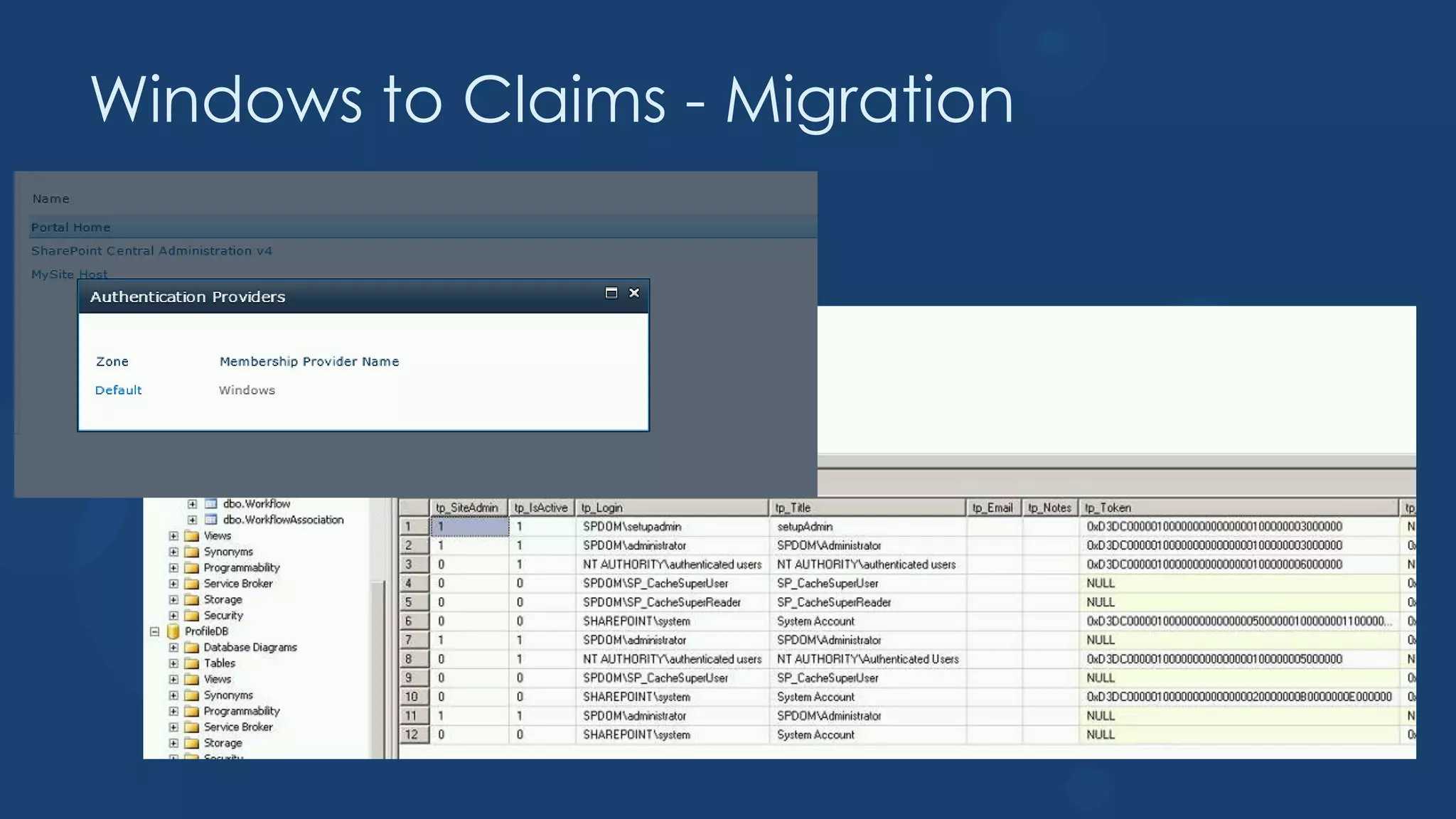Viewport: 1456px width, 819px height.
Task: Open the MySite Host link
Action: (69, 274)
